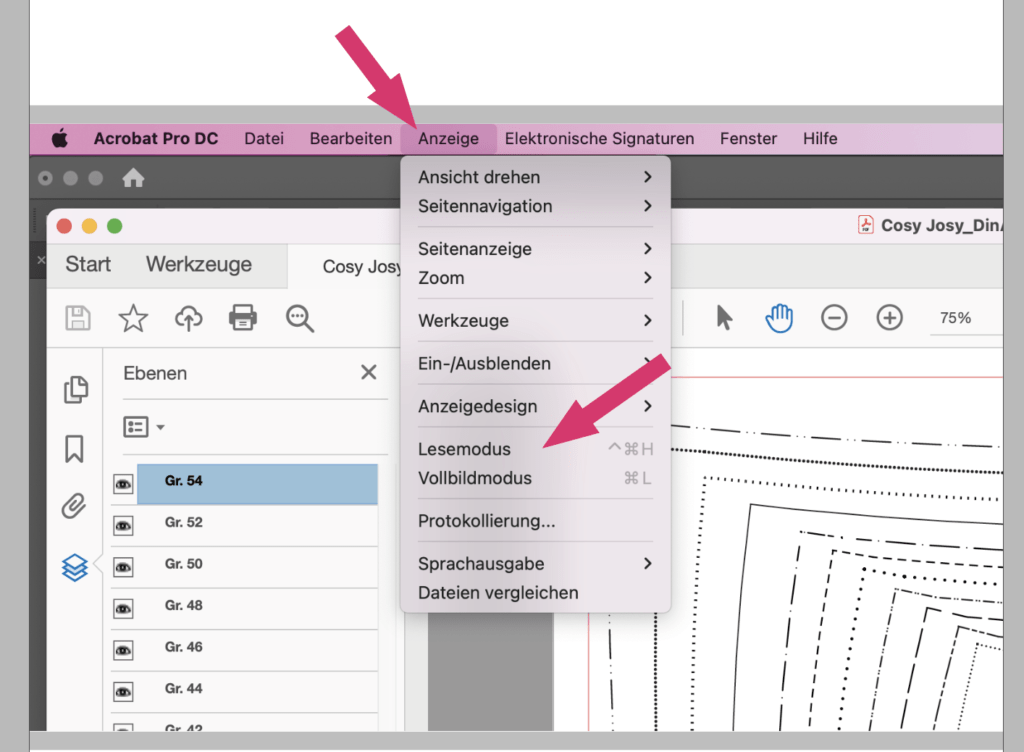
Task: Select the hand pan tool
Action: (x=779, y=318)
